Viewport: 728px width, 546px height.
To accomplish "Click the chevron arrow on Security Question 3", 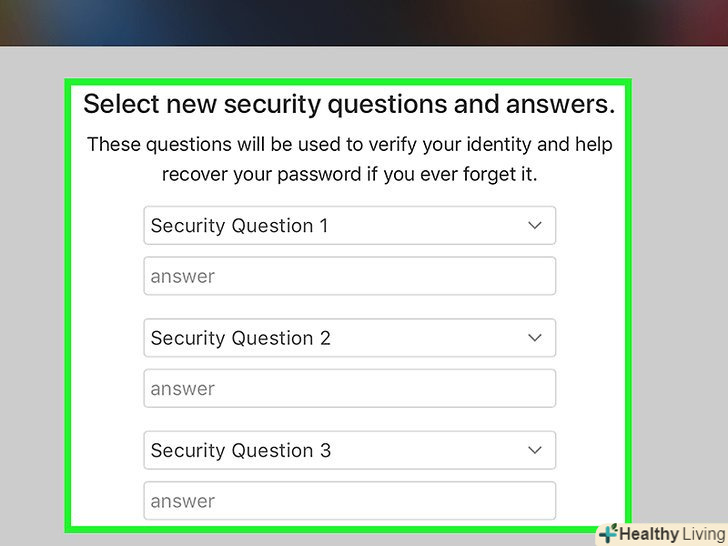I will [x=535, y=450].
